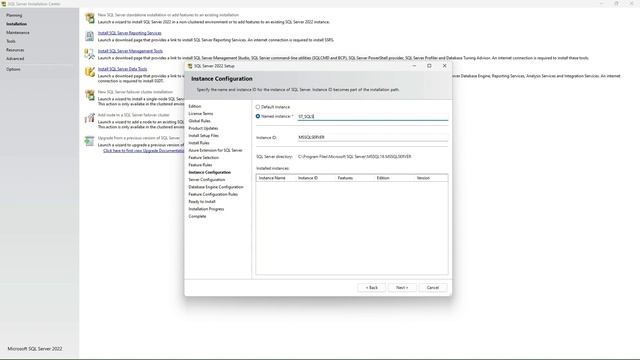Screen dimensions: 640x360
Task: Click the failover cluster installation icon
Action: 90,95
